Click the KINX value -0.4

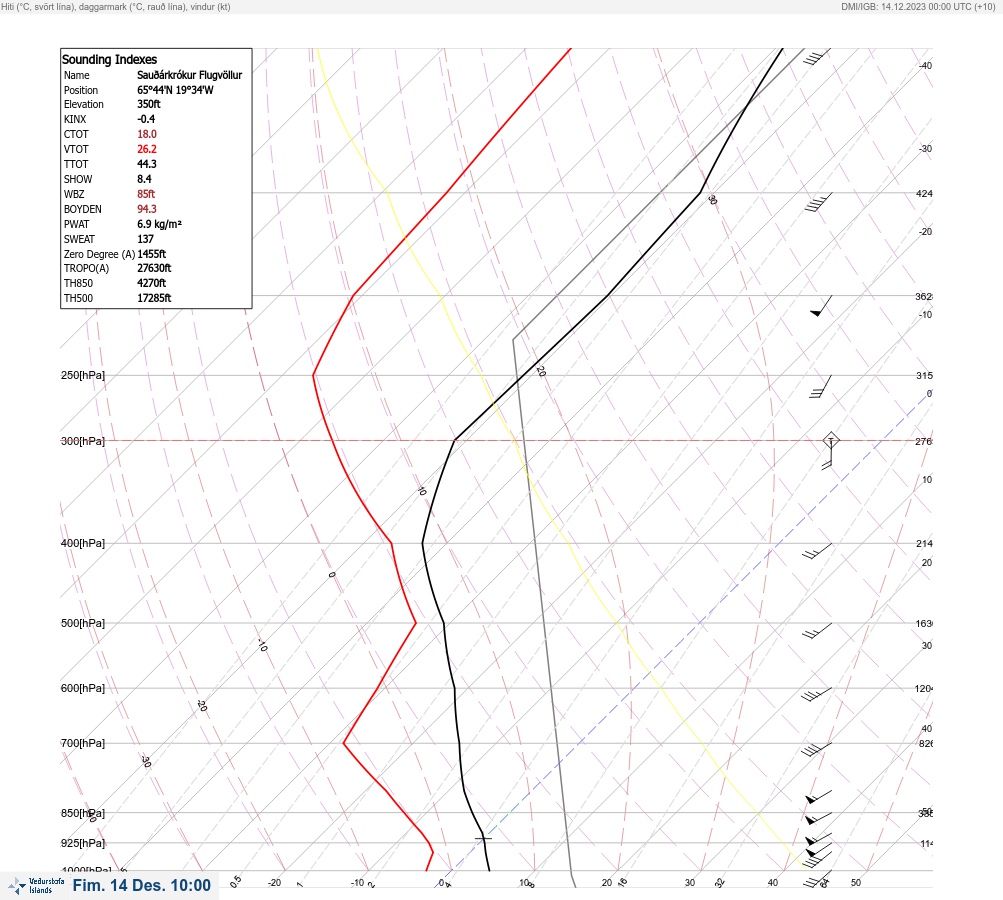146,119
